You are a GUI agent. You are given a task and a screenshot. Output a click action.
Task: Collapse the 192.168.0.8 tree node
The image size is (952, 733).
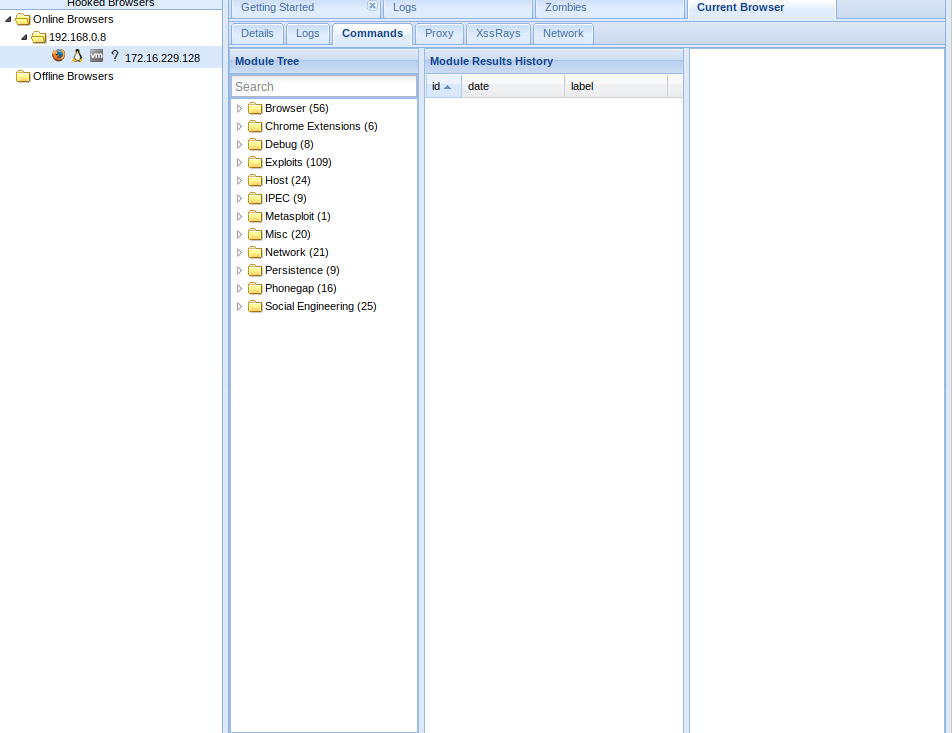coord(24,38)
